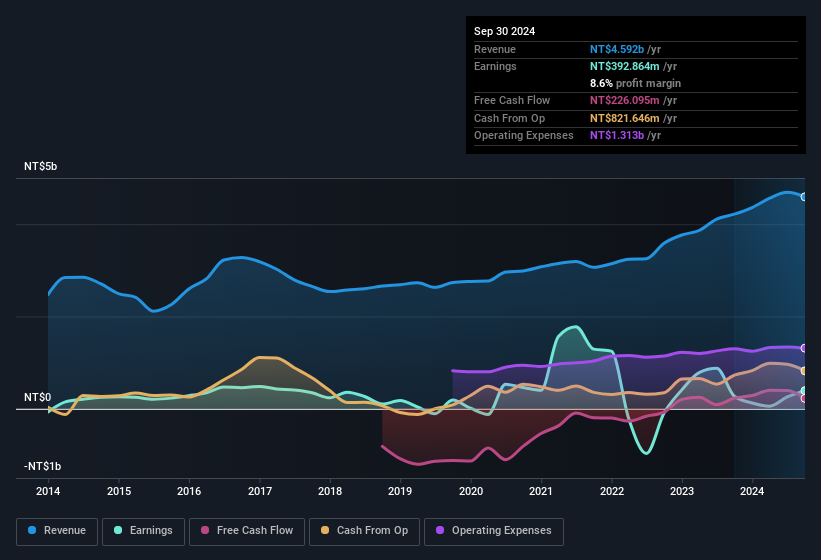The image size is (821, 560).
Task: Click the NT$0 y-axis label
Action: 37,397
